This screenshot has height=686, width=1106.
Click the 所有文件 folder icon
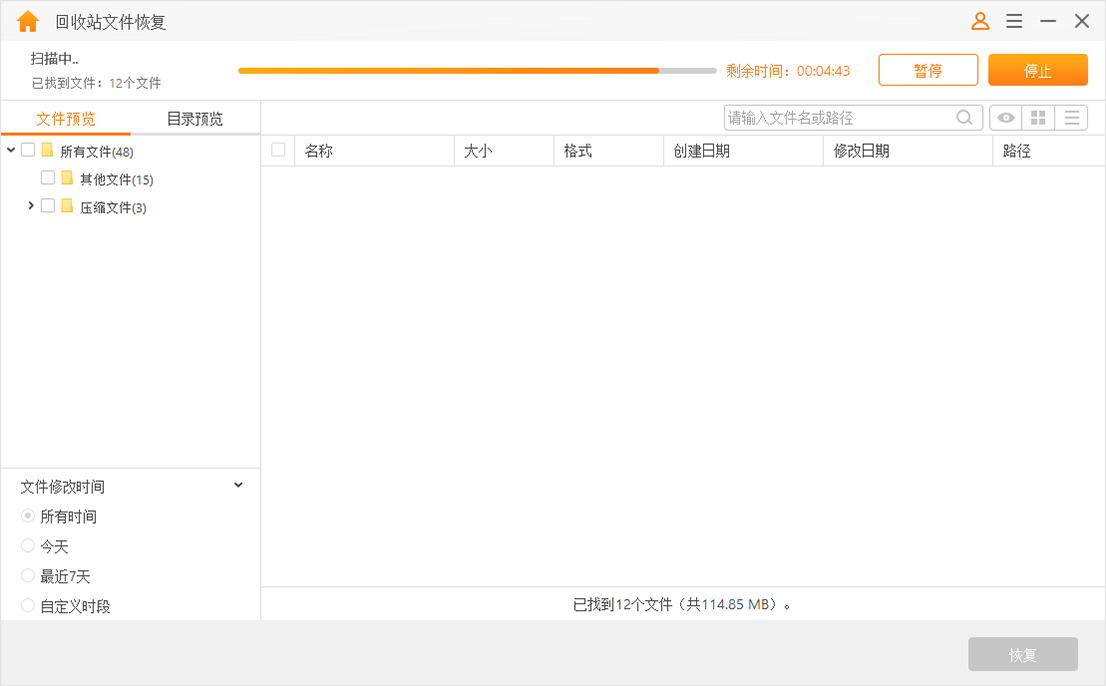click(47, 149)
